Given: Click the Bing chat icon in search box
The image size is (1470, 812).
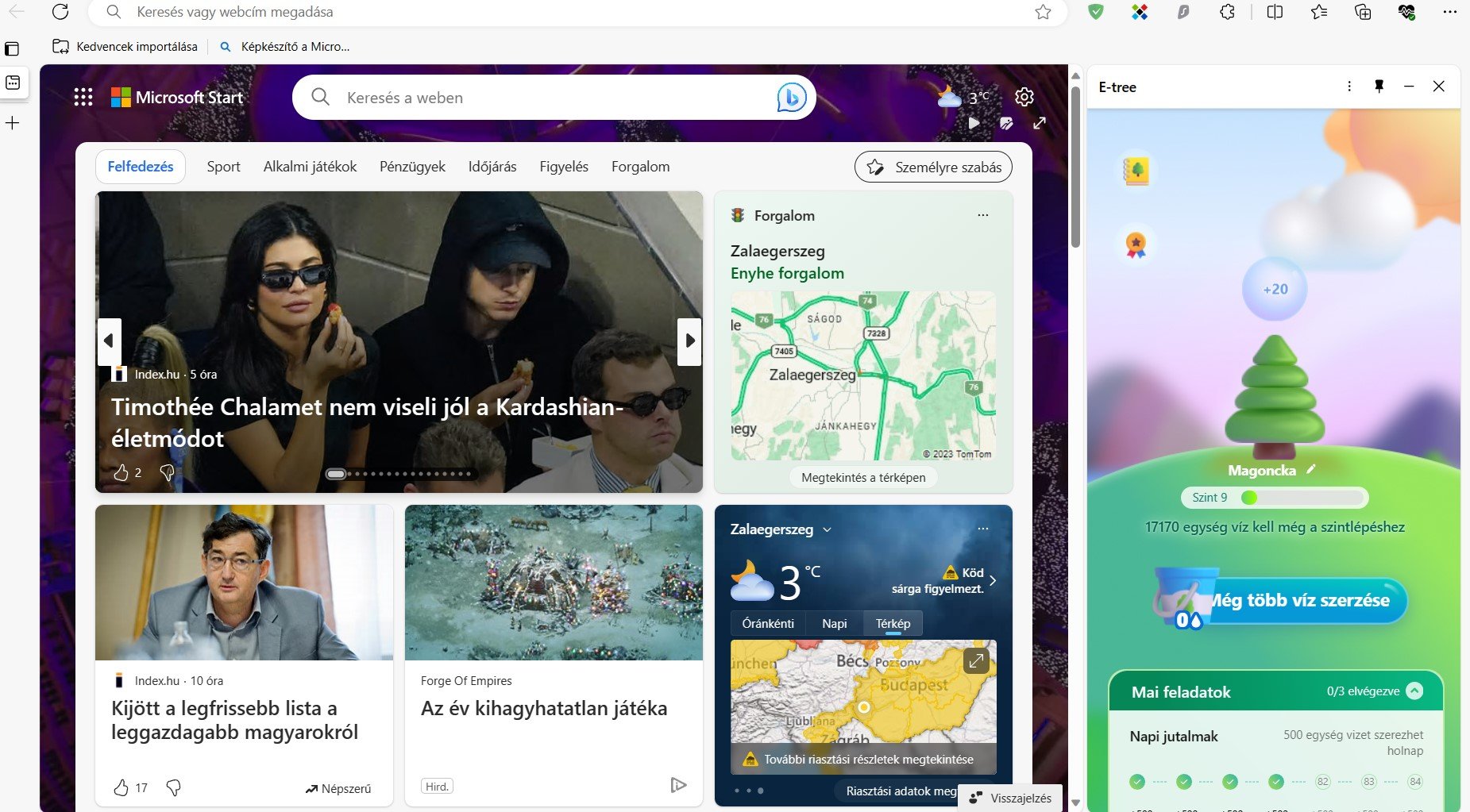Looking at the screenshot, I should pos(791,98).
